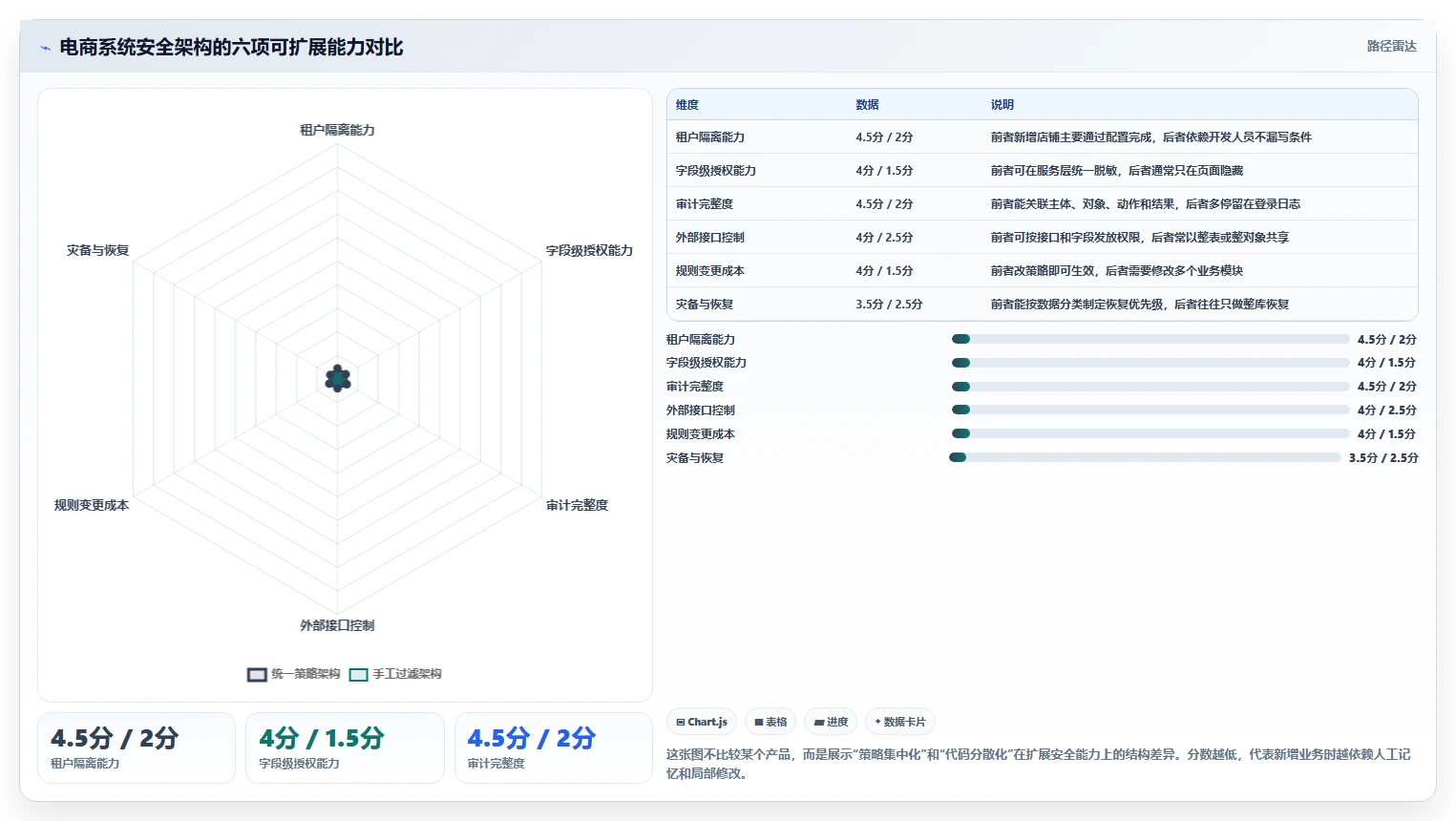Click the 3.5分 / 2.5分 cell in the table
Image resolution: width=1456 pixels, height=821 pixels.
(x=889, y=305)
